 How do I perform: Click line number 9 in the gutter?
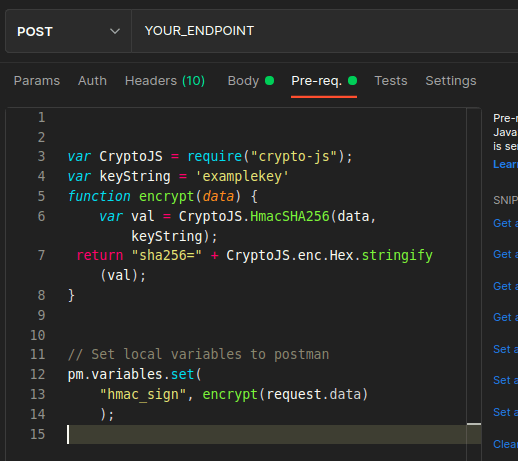pyautogui.click(x=41, y=315)
